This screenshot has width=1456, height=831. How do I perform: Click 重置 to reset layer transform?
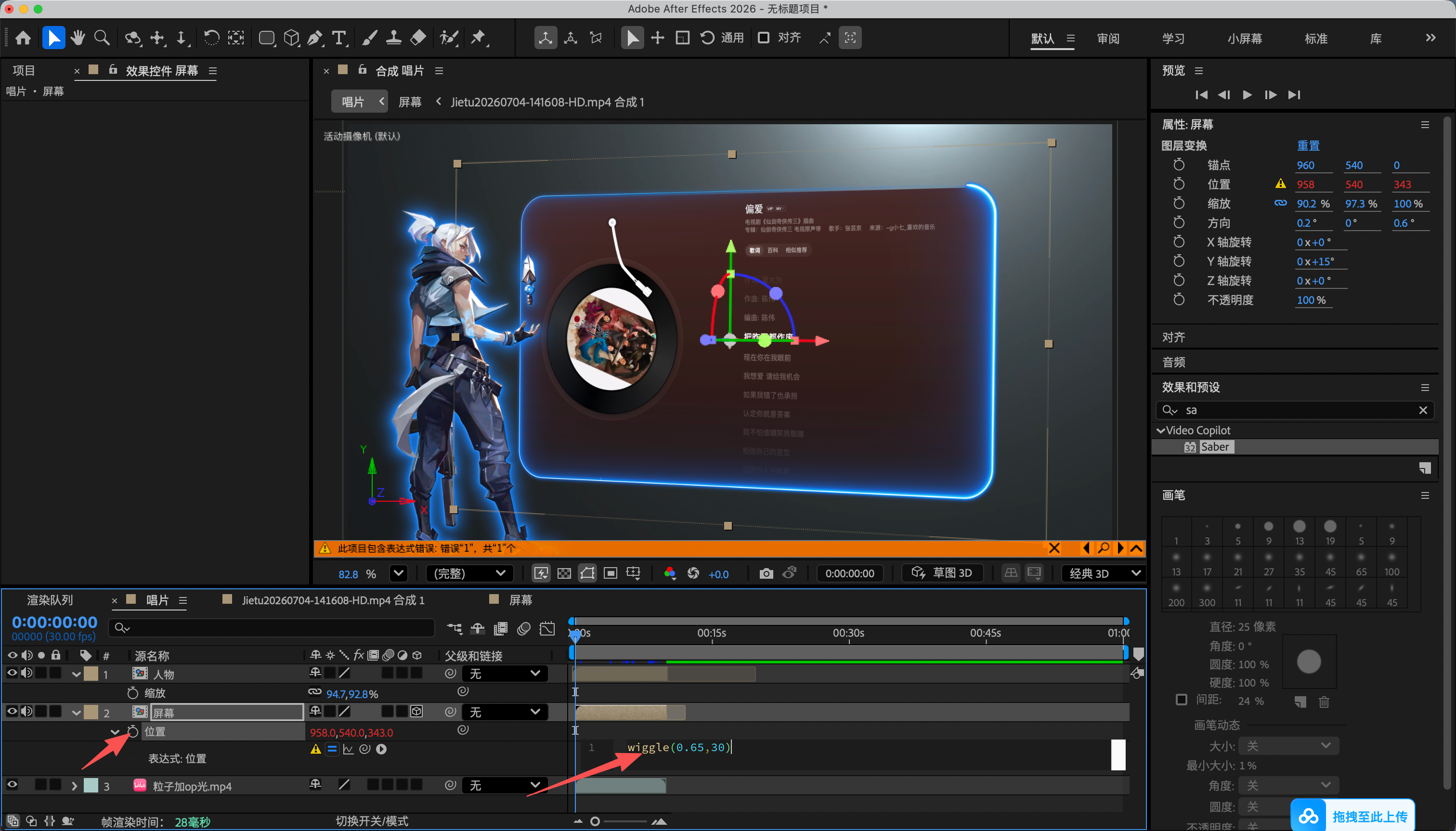[1308, 145]
